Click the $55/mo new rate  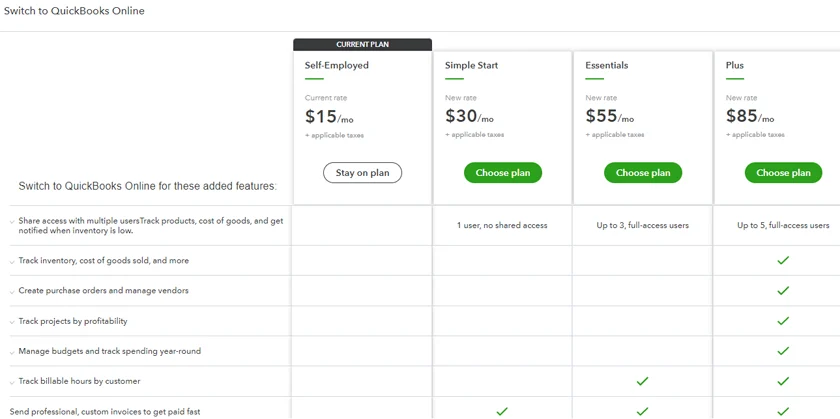point(610,116)
